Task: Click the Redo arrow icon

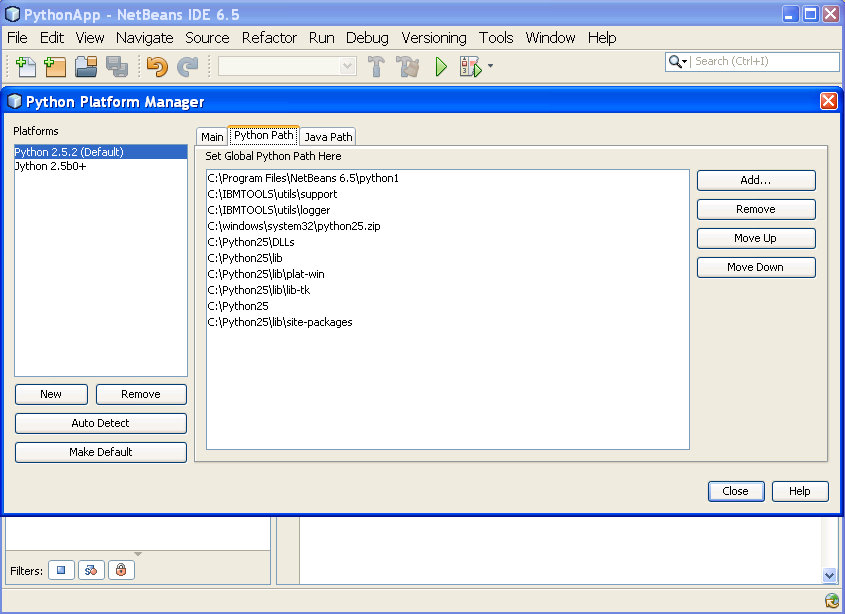Action: pyautogui.click(x=188, y=67)
